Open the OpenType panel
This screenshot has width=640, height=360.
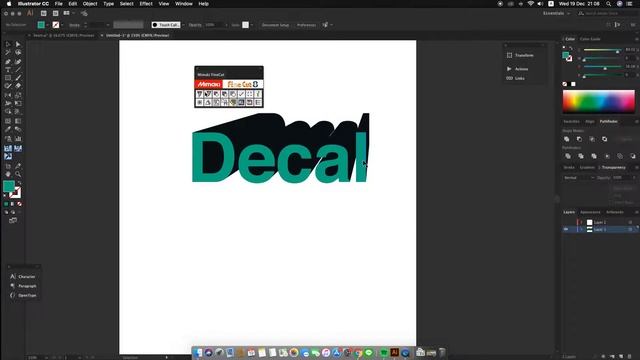23,296
